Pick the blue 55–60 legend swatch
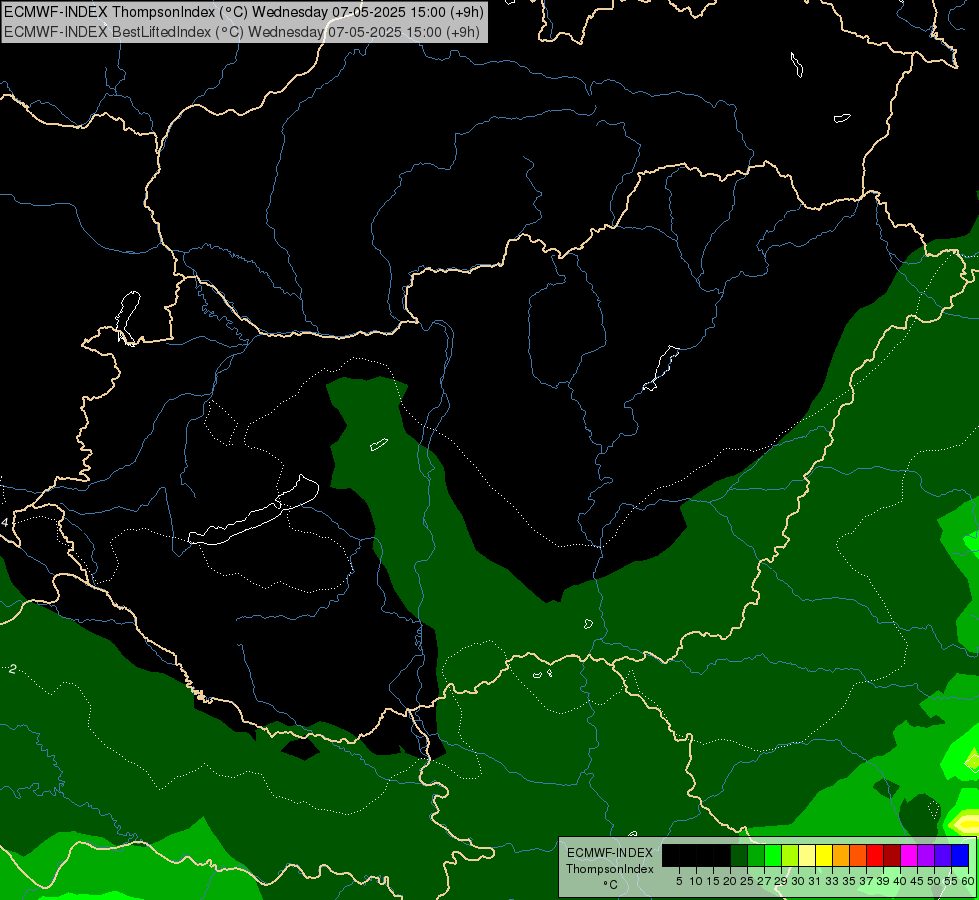 [960, 855]
